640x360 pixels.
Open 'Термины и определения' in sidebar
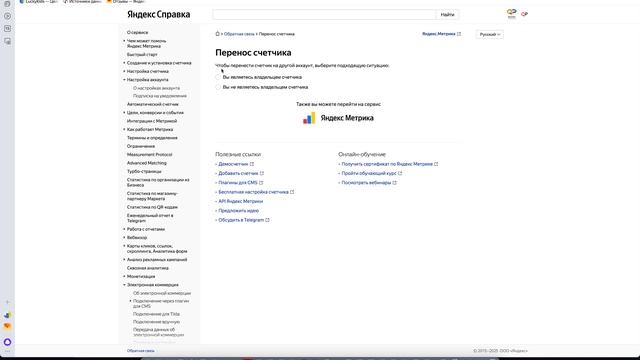(152, 138)
